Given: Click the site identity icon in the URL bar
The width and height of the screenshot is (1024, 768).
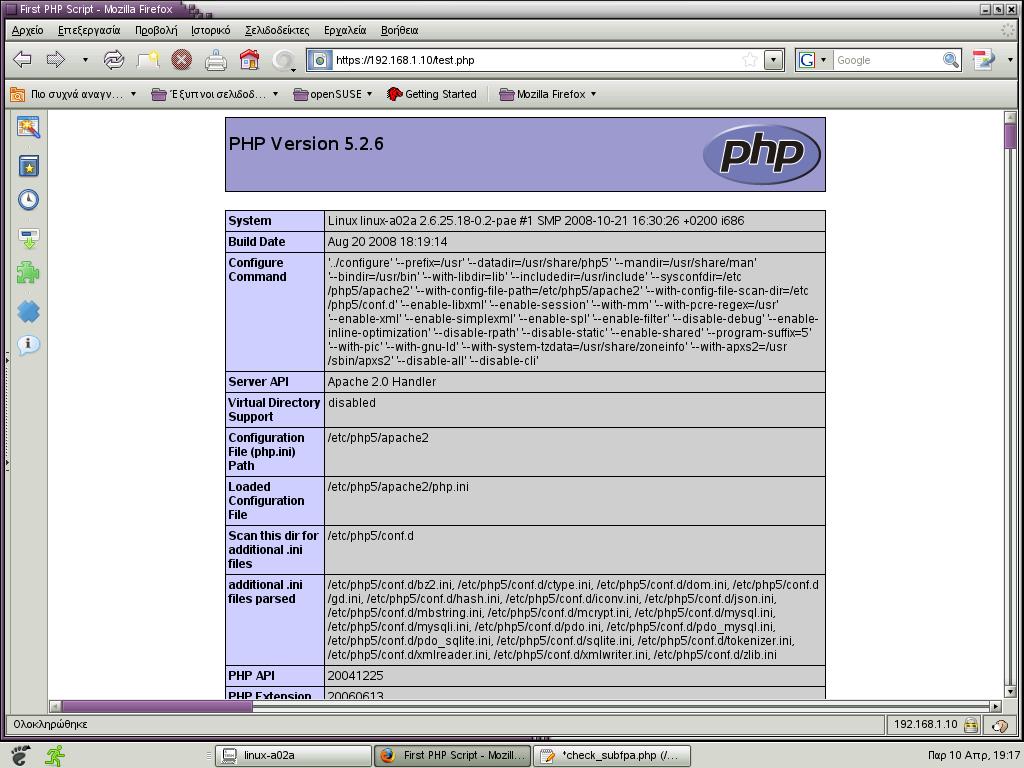Looking at the screenshot, I should point(320,60).
